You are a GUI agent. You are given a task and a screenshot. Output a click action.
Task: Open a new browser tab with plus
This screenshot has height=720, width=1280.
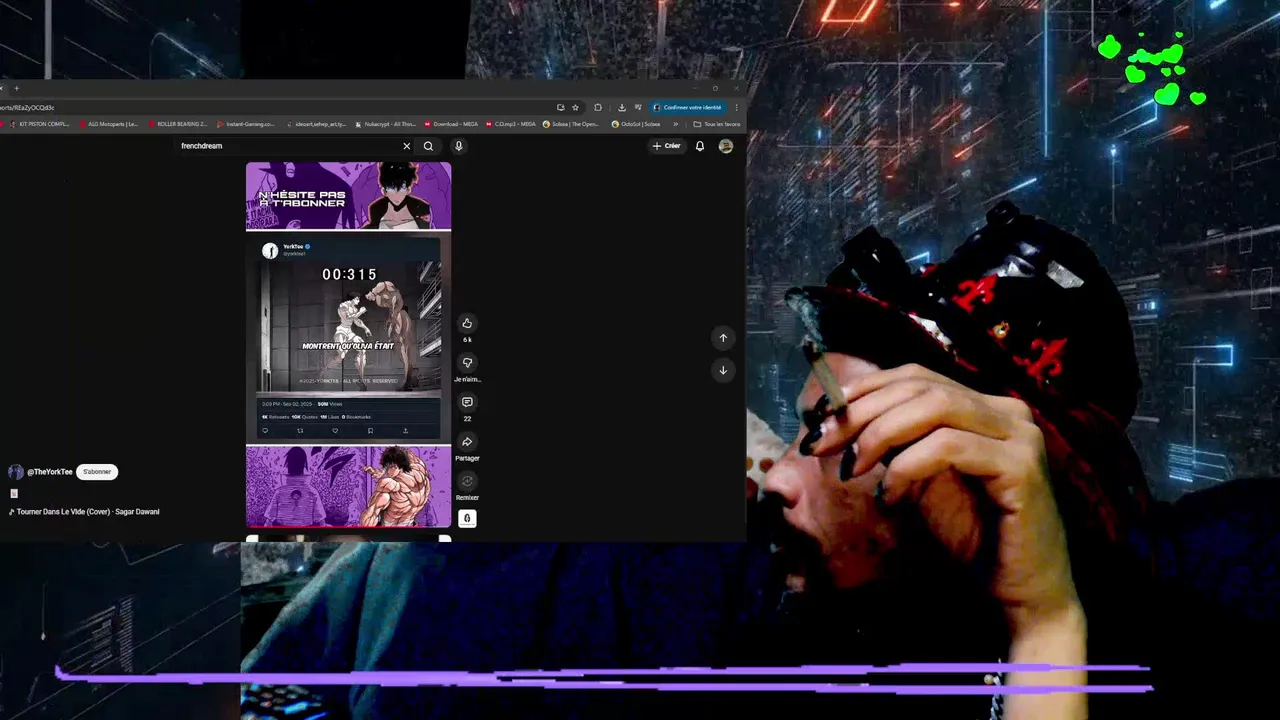tap(16, 88)
